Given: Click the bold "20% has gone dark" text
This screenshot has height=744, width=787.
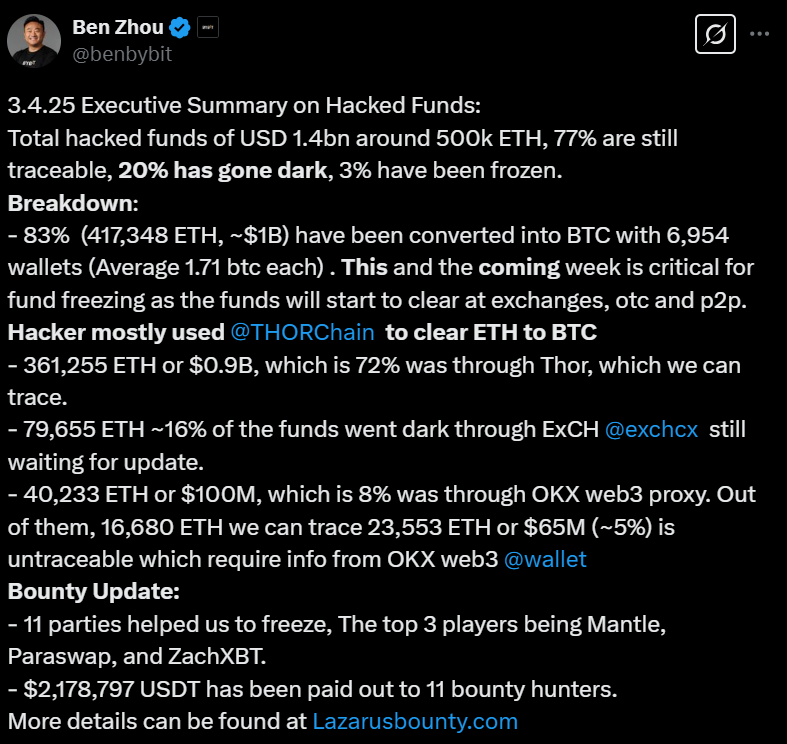Looking at the screenshot, I should [223, 171].
